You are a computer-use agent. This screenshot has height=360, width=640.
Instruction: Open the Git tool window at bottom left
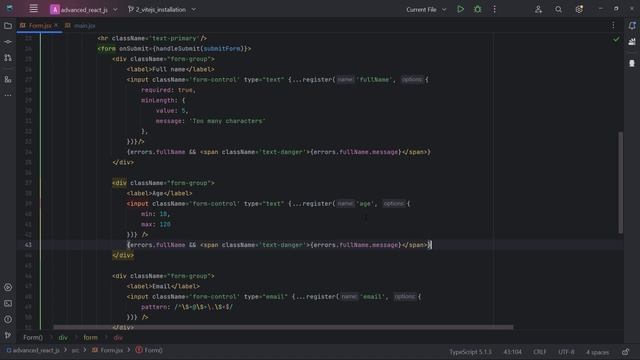[x=8, y=335]
